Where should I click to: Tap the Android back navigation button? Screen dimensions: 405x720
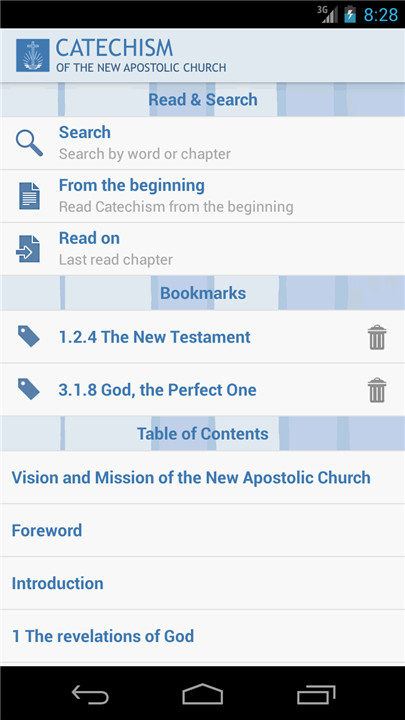click(x=90, y=694)
